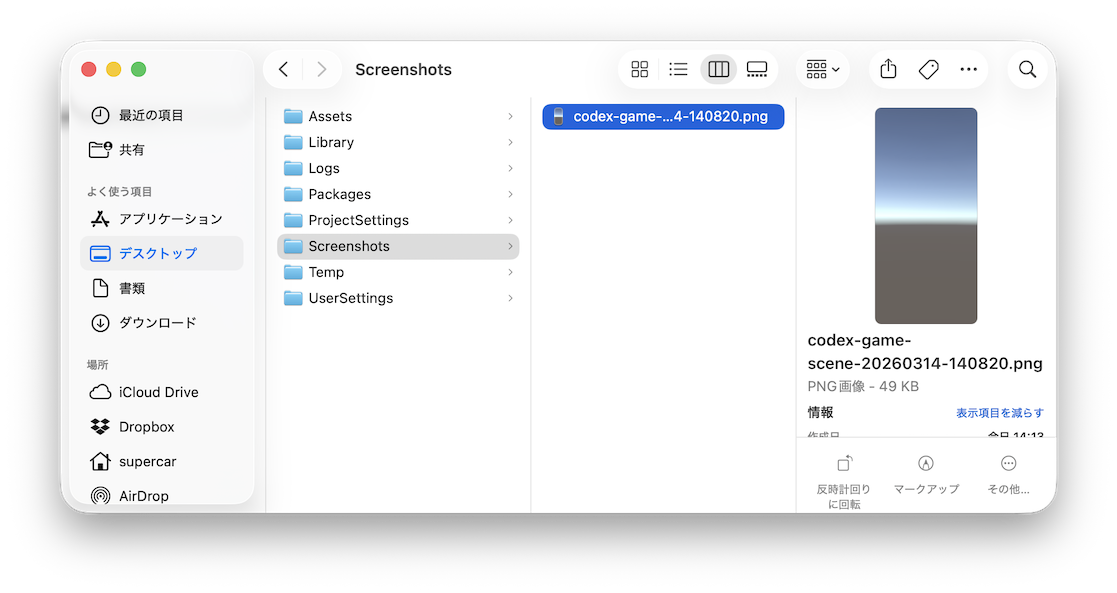Open the Tags editor icon

928,69
